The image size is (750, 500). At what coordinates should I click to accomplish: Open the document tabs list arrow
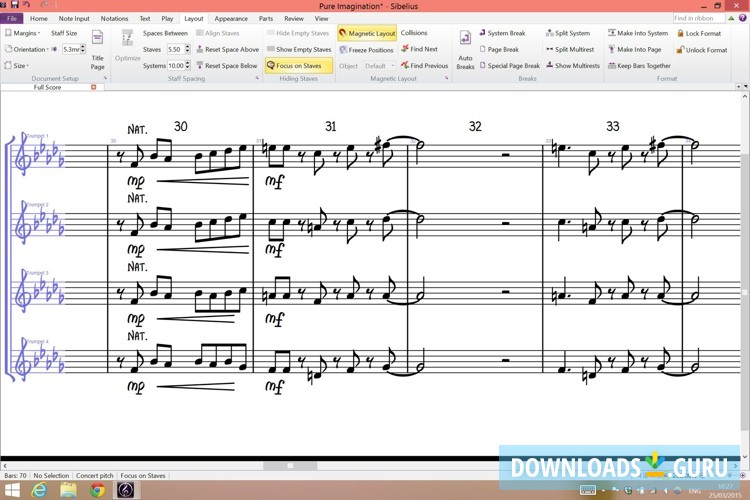coord(746,87)
